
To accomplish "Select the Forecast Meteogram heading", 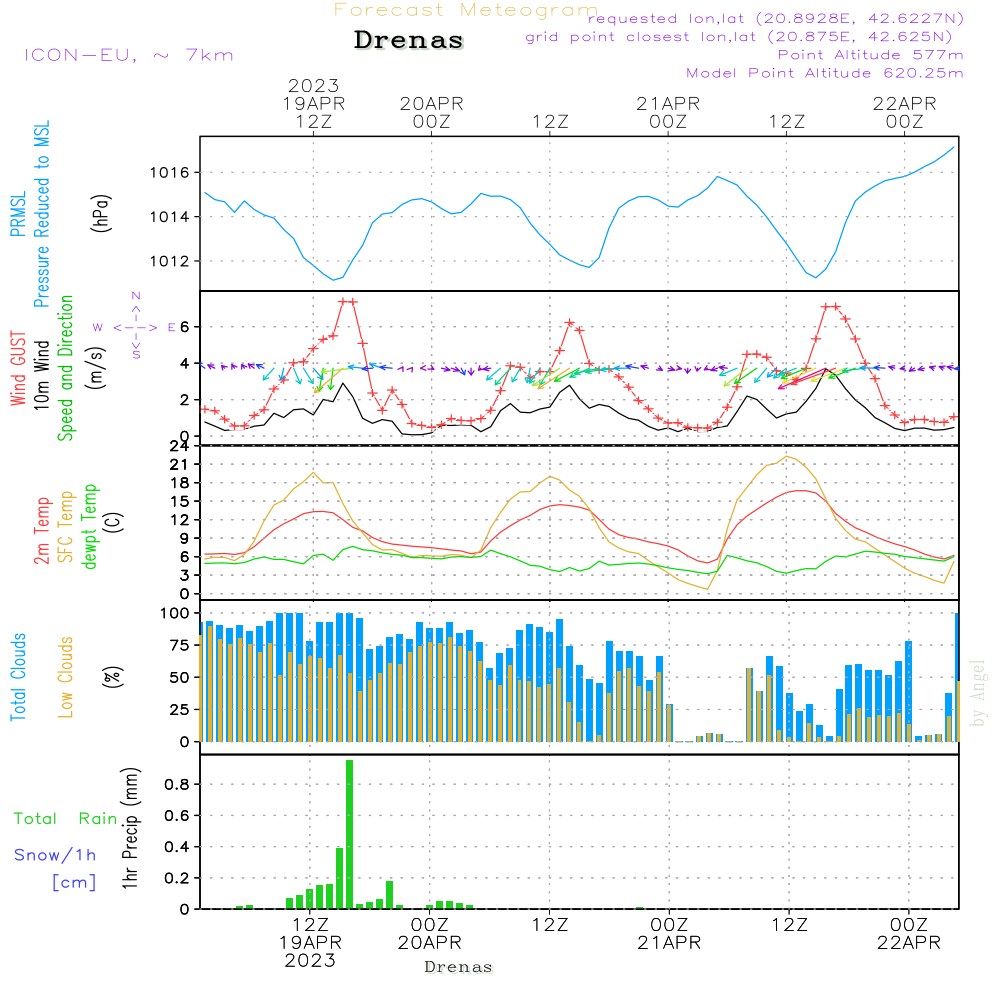I will pyautogui.click(x=466, y=10).
